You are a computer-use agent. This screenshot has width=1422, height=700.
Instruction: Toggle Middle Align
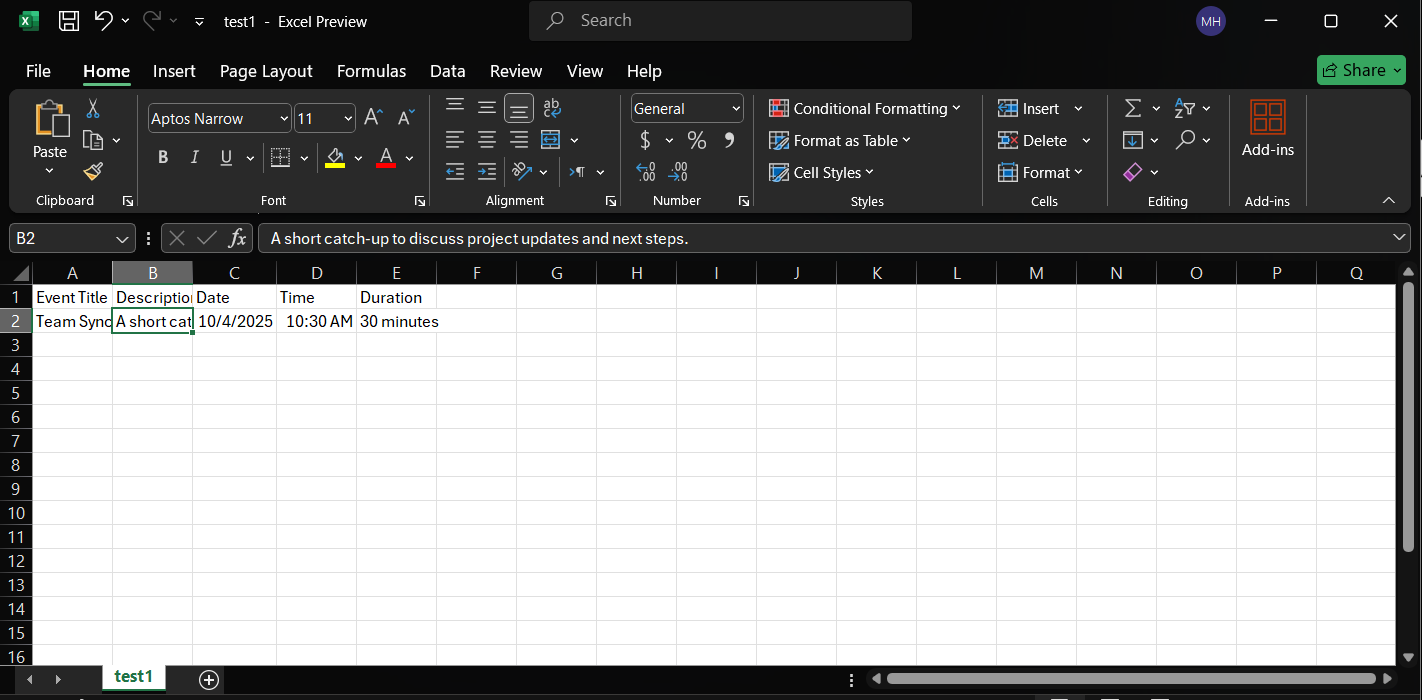487,107
